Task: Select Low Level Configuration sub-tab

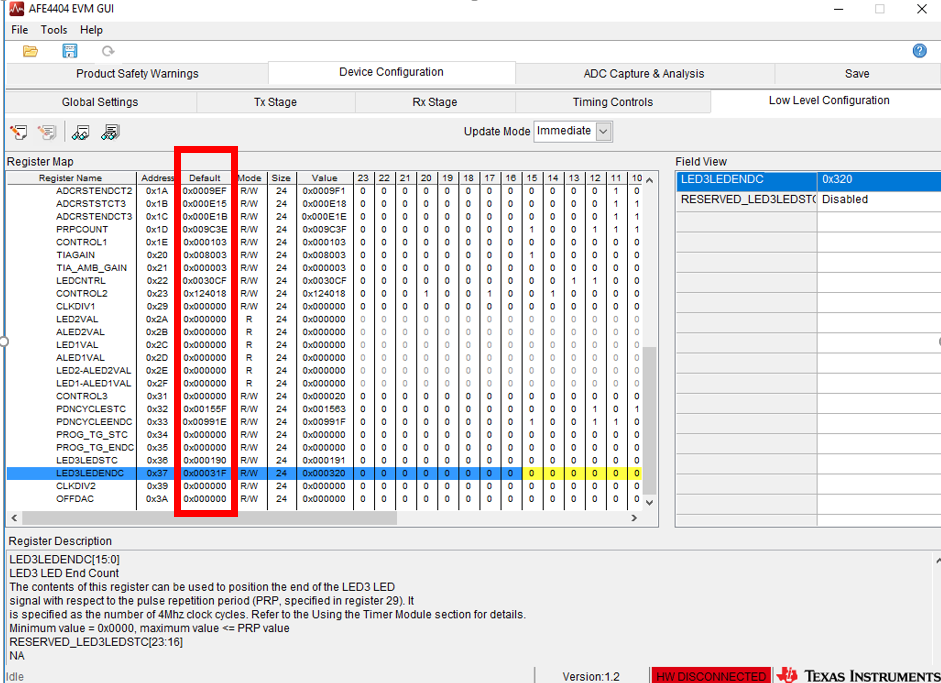Action: click(x=829, y=101)
